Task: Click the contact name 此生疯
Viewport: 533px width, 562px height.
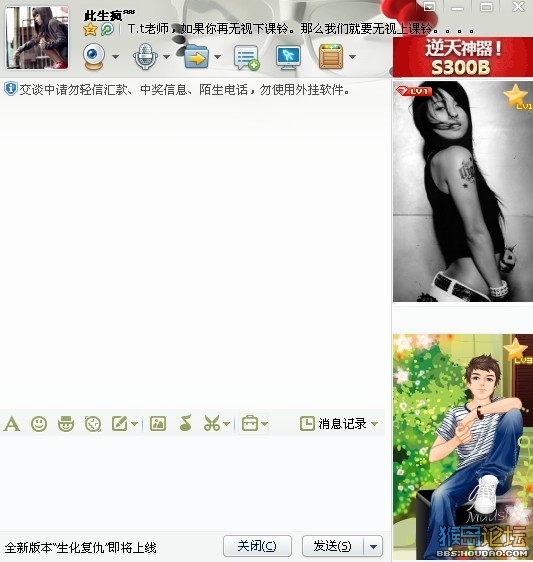Action: pos(109,15)
